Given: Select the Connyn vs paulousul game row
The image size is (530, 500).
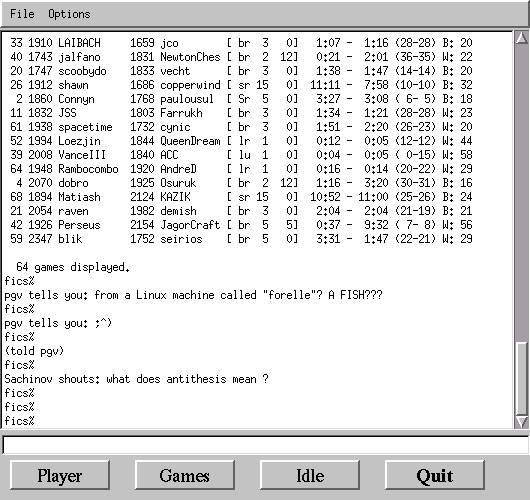Looking at the screenshot, I should [241, 99].
